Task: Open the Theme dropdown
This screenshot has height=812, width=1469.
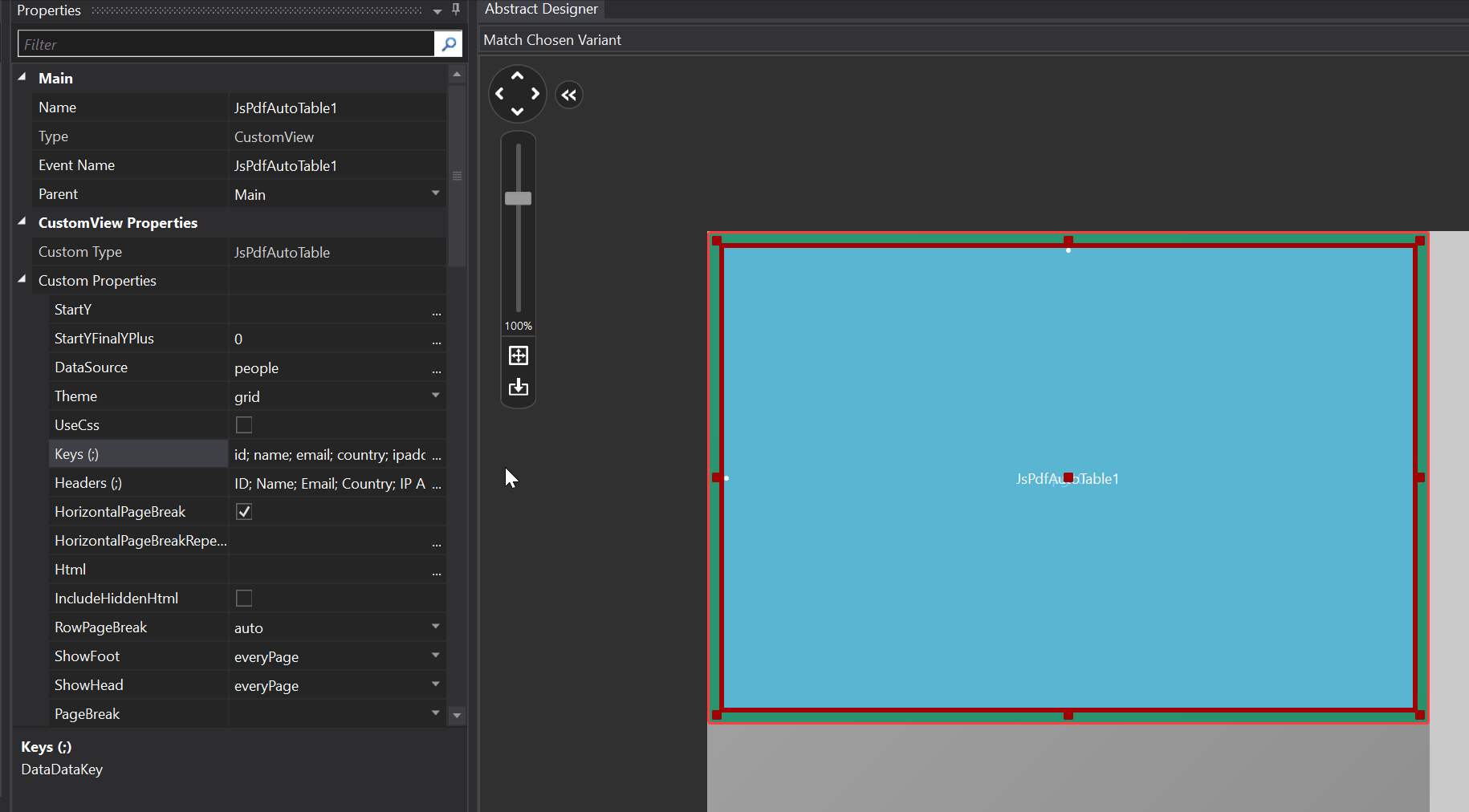Action: [x=435, y=396]
